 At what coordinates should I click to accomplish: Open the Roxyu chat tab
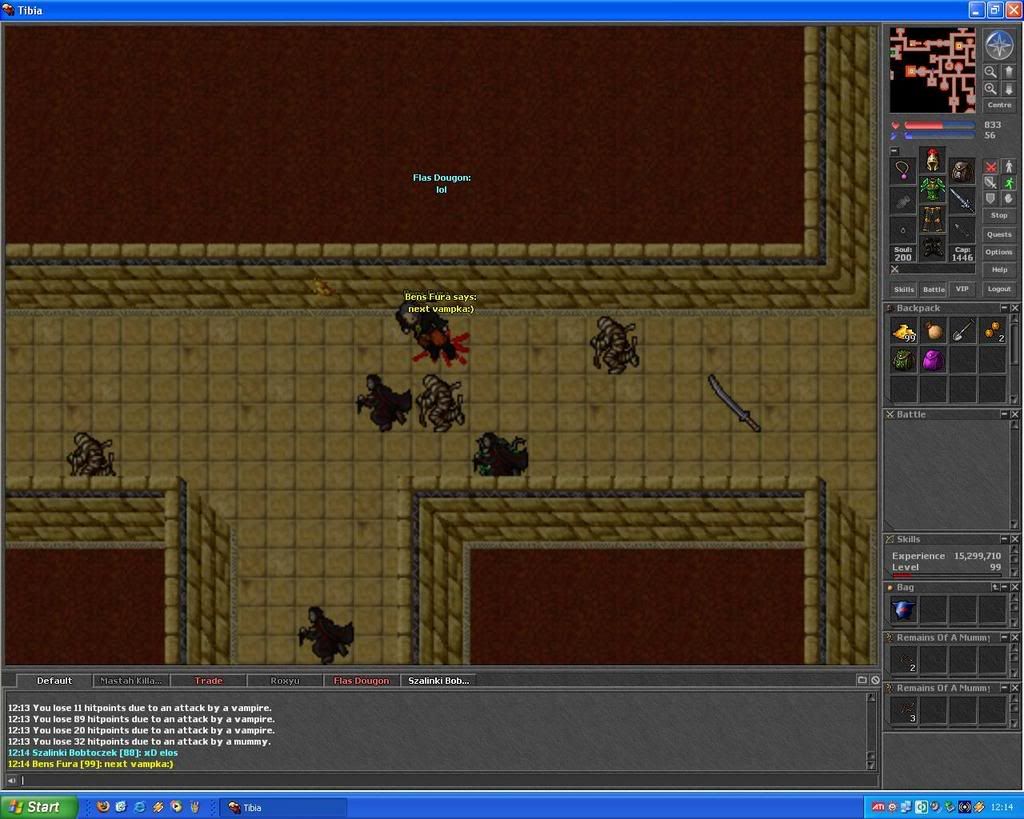[x=285, y=681]
